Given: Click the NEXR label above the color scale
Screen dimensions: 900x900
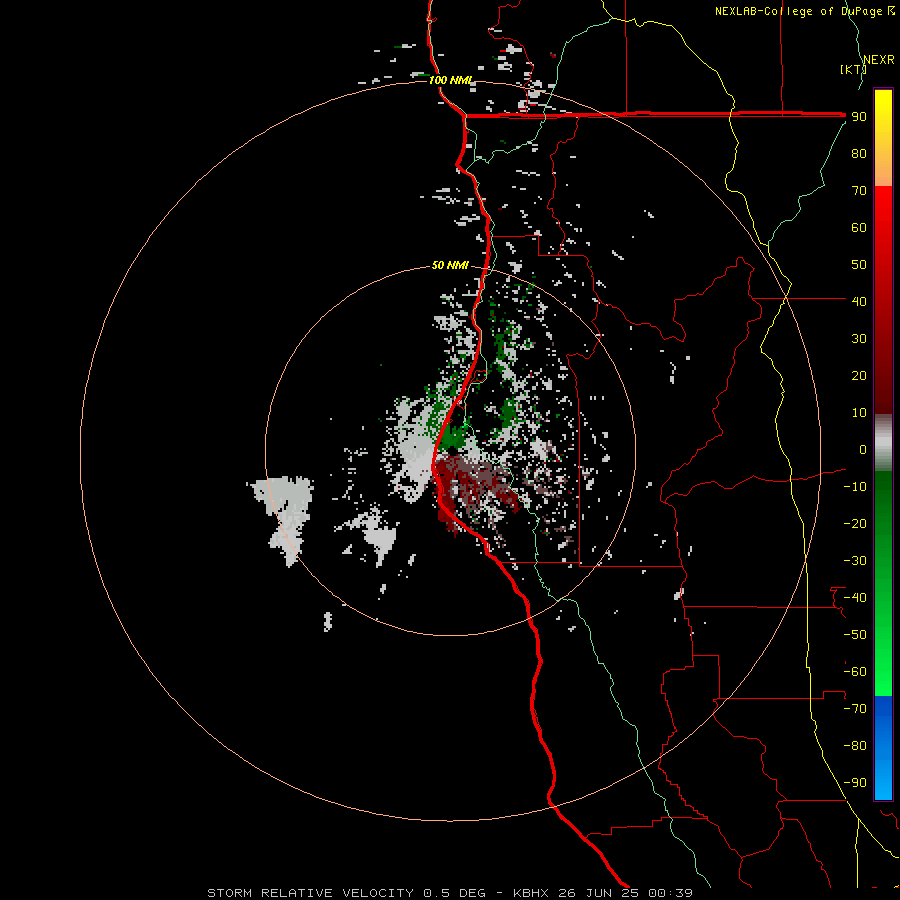Looking at the screenshot, I should [x=879, y=60].
